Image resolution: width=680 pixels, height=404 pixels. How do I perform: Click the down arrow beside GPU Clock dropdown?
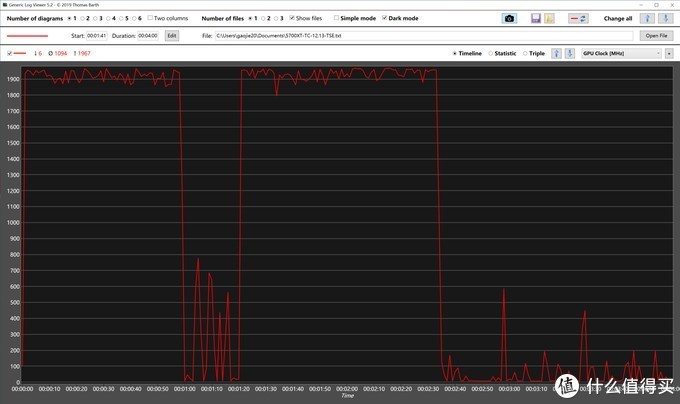[570, 53]
